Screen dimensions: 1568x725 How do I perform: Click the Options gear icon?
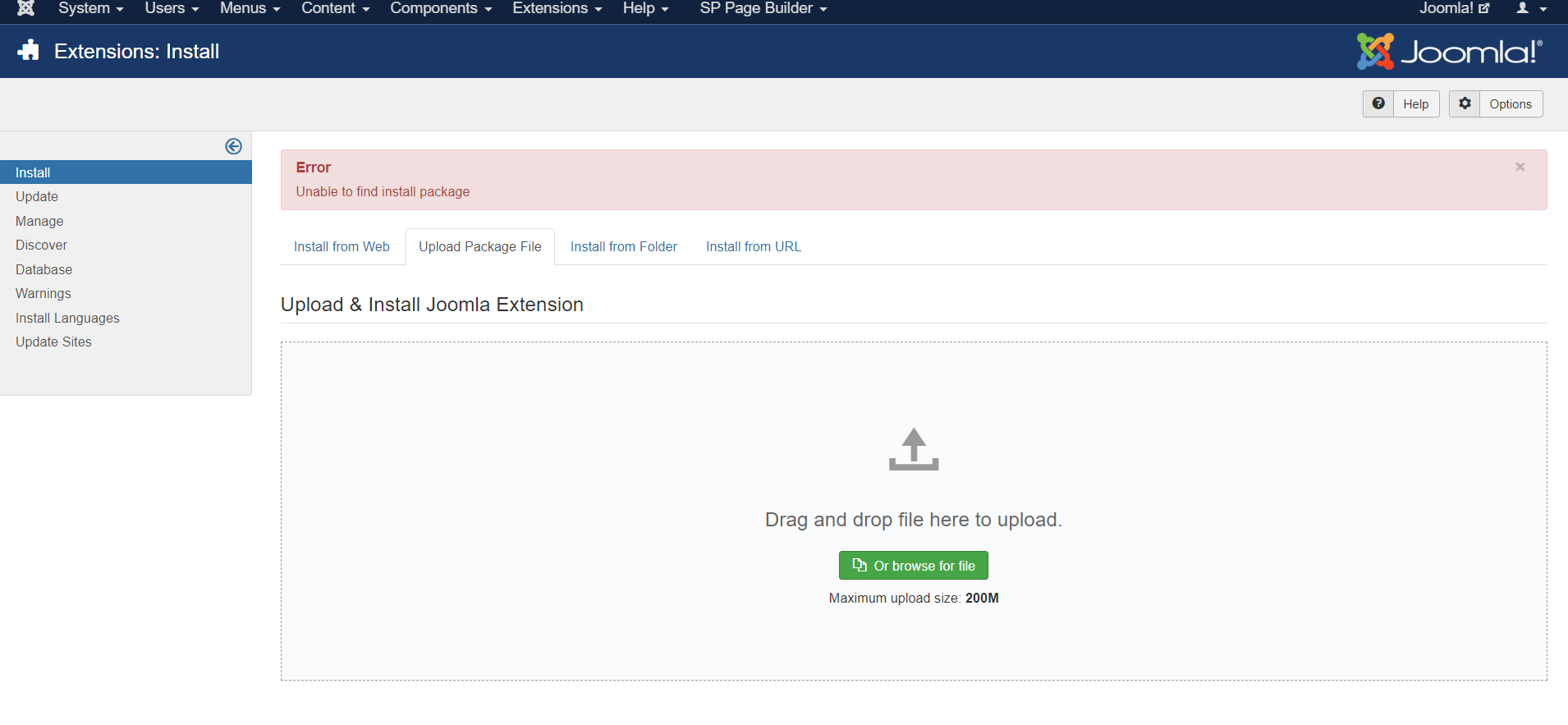coord(1465,103)
